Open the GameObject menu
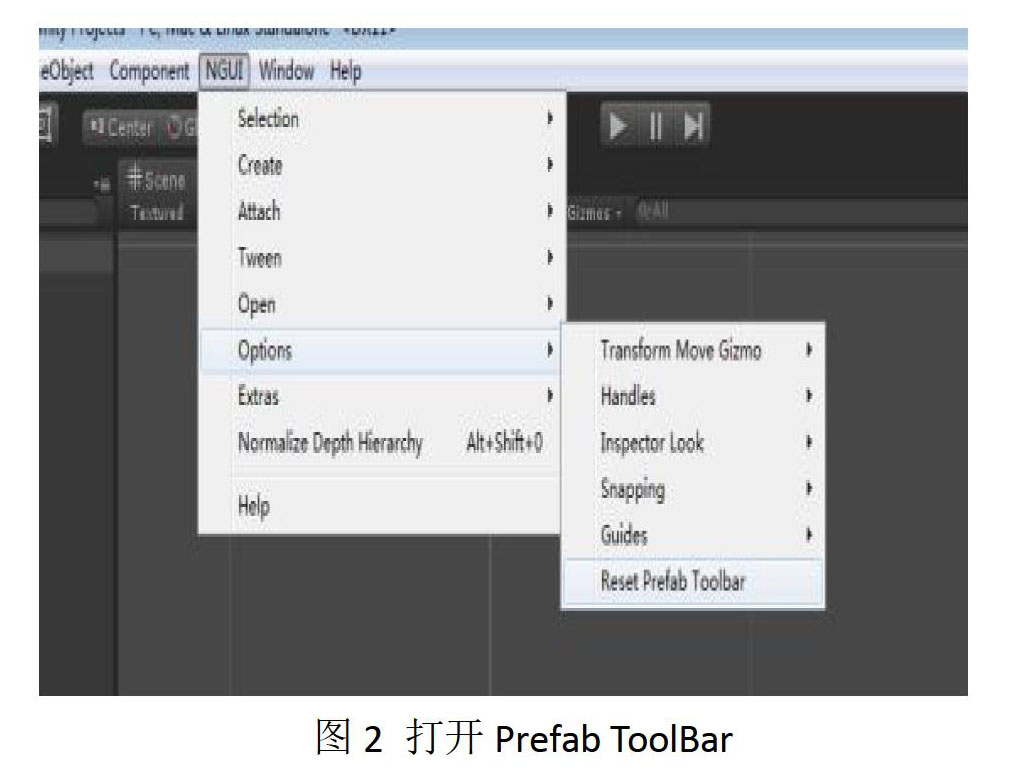Image resolution: width=1012 pixels, height=770 pixels. click(x=66, y=71)
